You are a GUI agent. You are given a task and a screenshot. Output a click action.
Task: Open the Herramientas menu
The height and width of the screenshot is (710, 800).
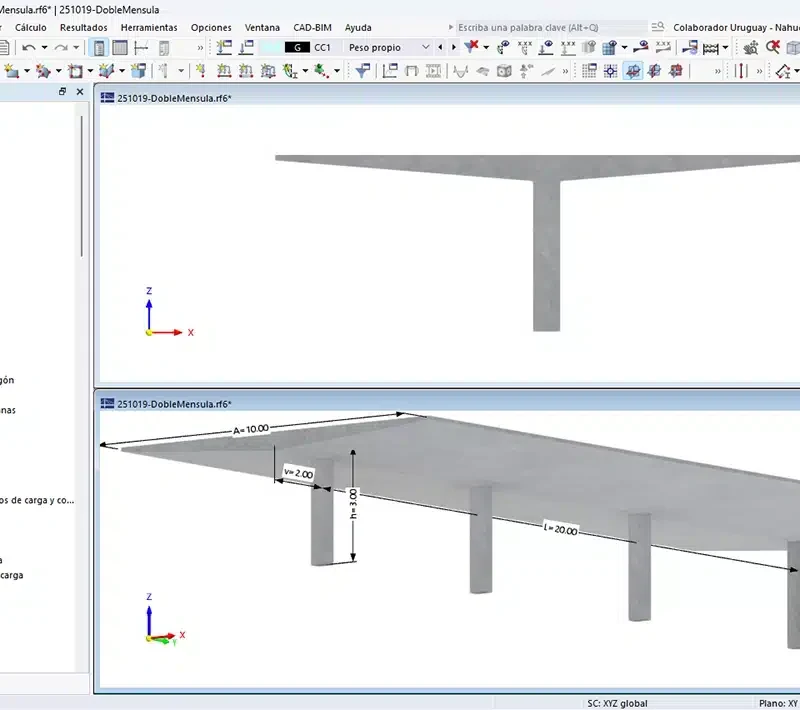(x=149, y=28)
